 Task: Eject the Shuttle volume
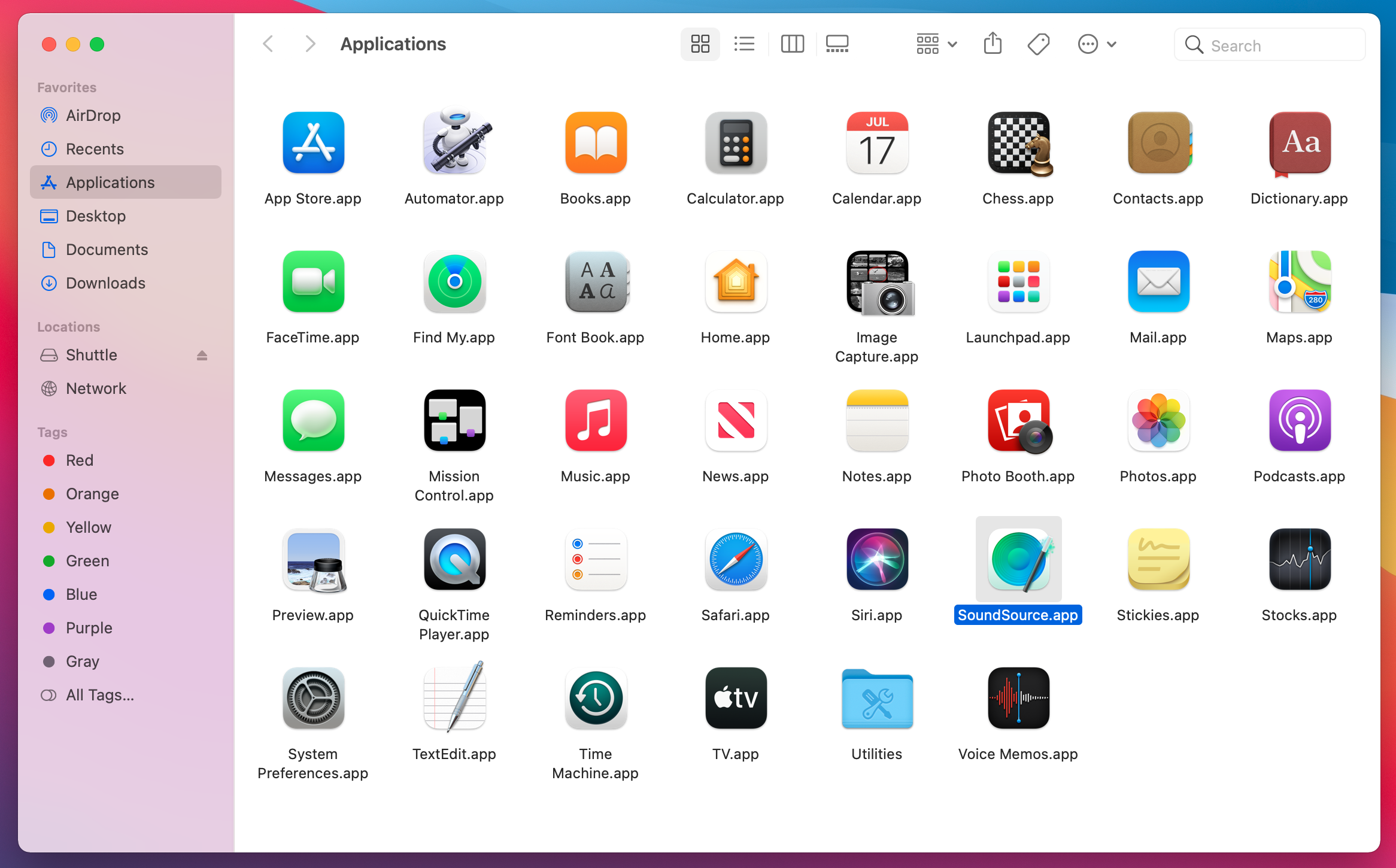click(202, 355)
